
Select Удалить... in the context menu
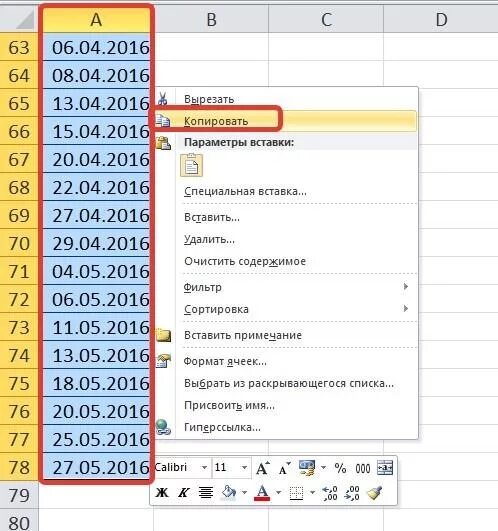[209, 239]
